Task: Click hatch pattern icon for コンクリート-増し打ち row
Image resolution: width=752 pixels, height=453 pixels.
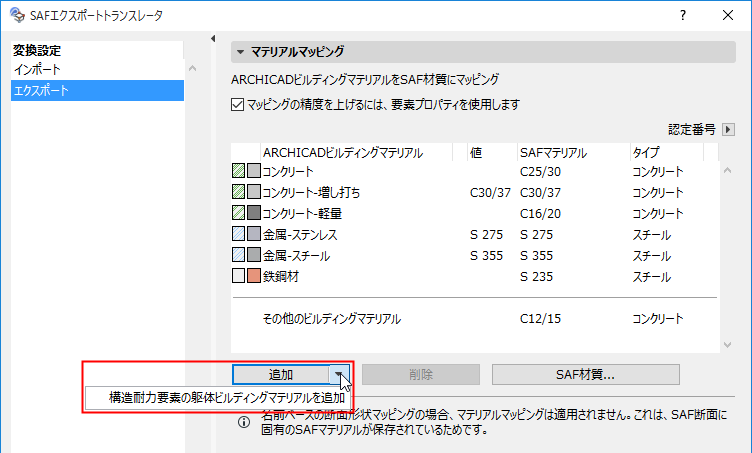Action: tap(238, 192)
